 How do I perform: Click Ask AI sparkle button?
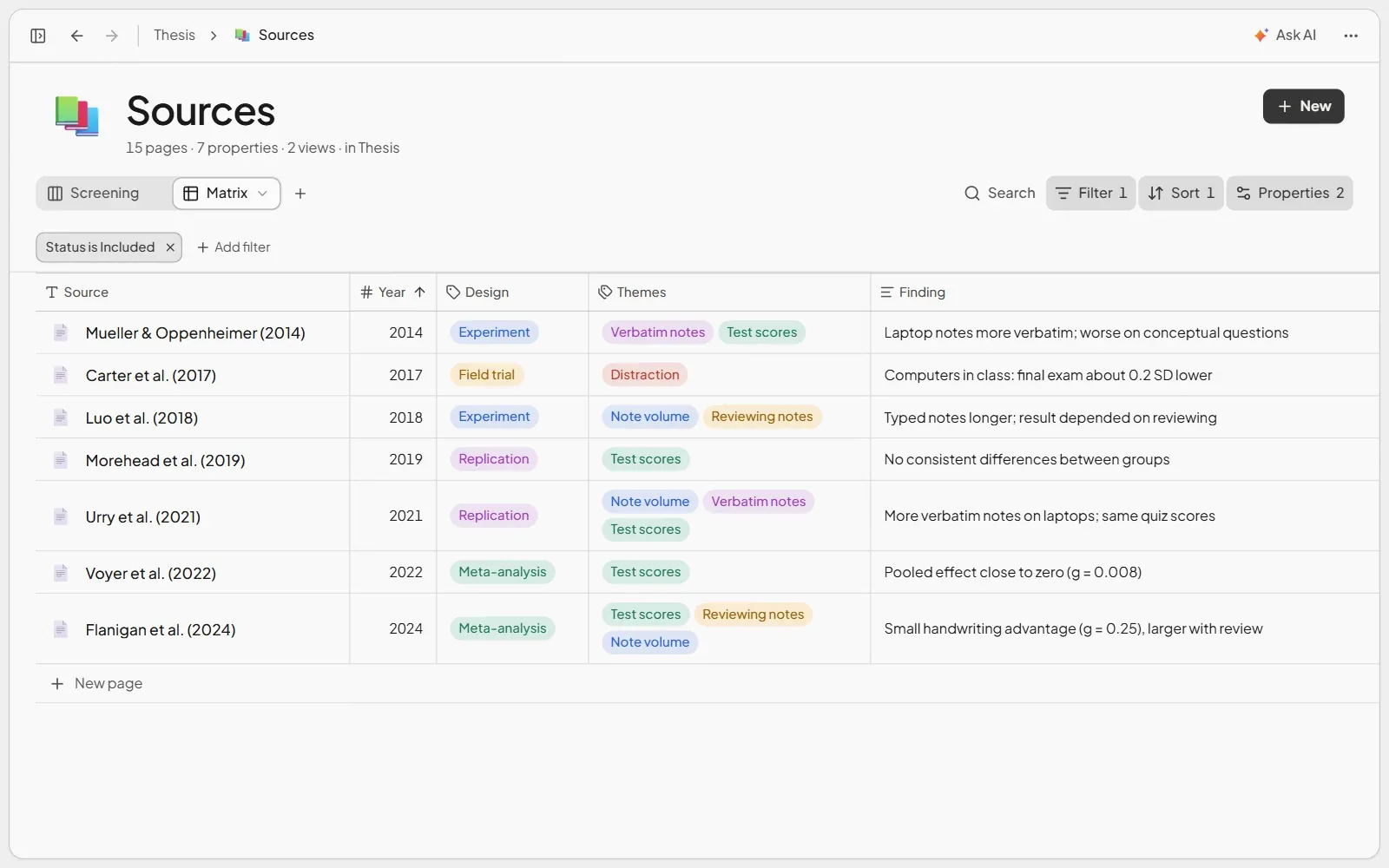tap(1285, 36)
